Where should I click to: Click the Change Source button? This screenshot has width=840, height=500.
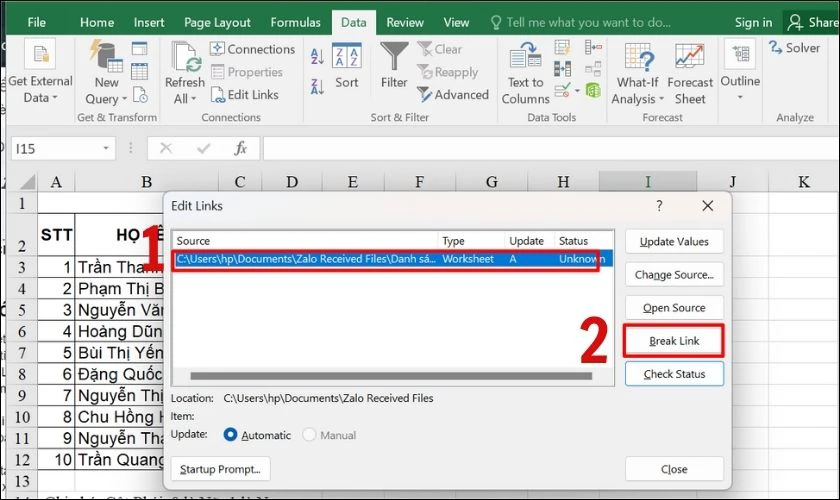(x=674, y=275)
